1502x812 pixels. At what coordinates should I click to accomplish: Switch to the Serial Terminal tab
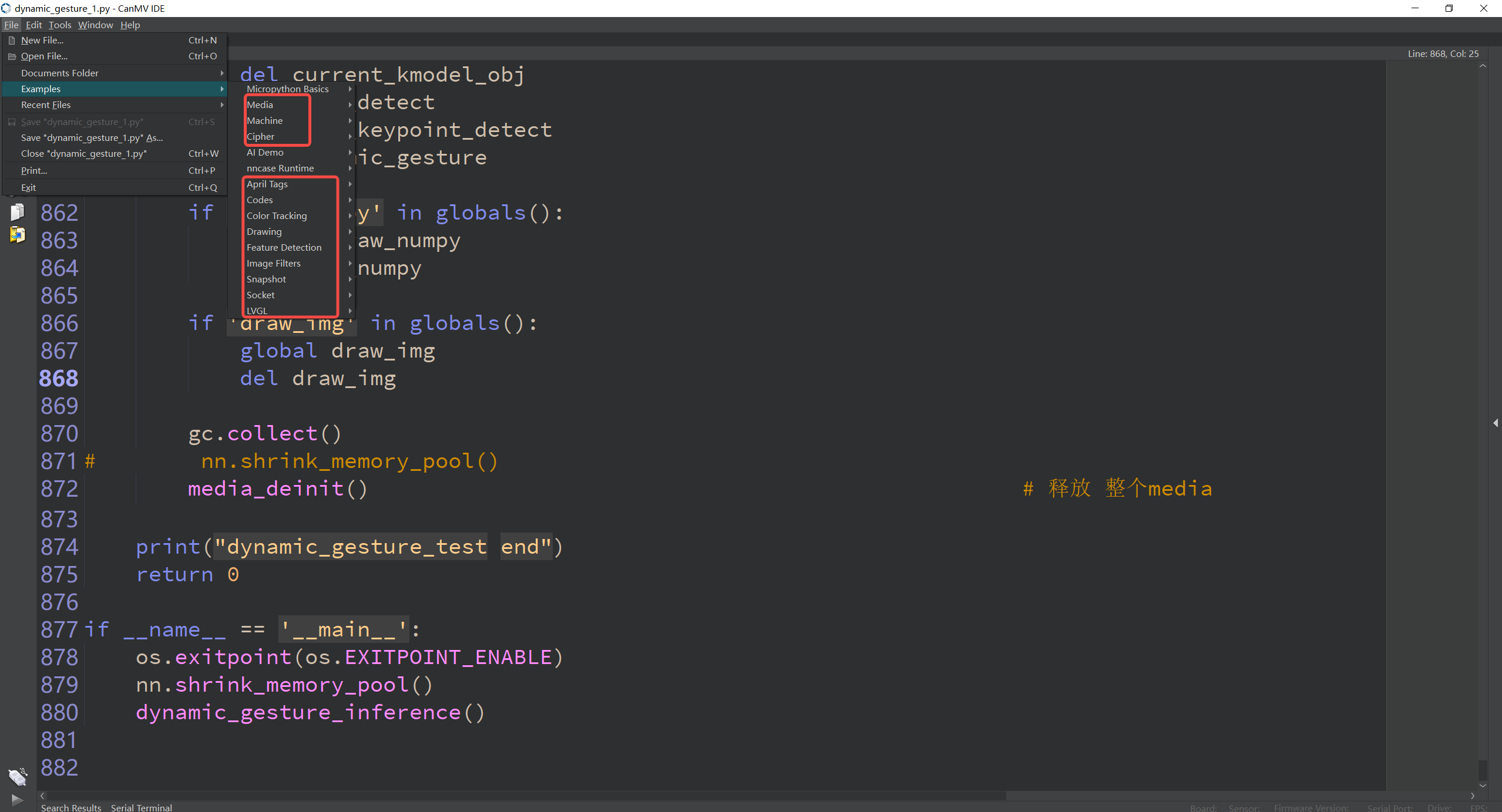[141, 807]
